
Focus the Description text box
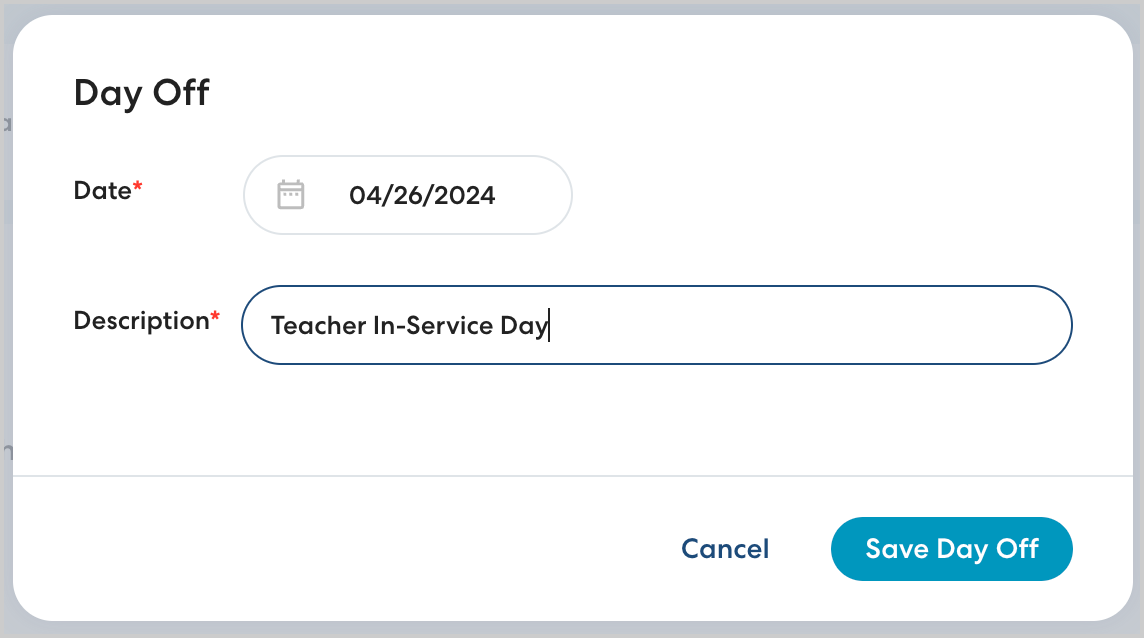pyautogui.click(x=656, y=325)
